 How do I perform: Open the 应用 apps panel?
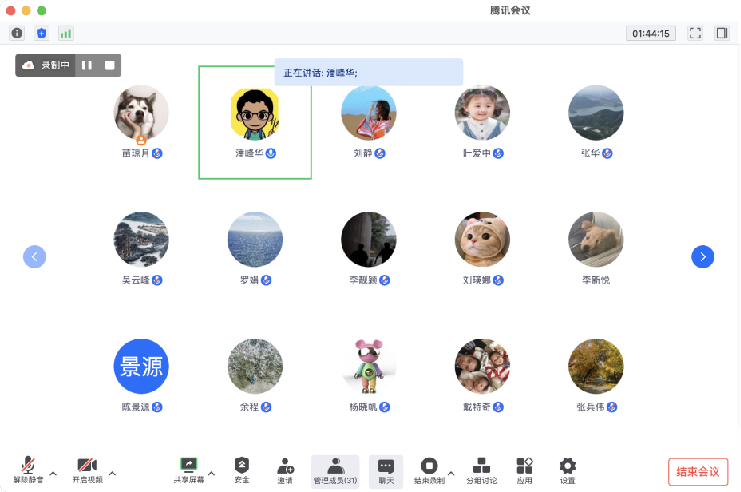pos(524,469)
